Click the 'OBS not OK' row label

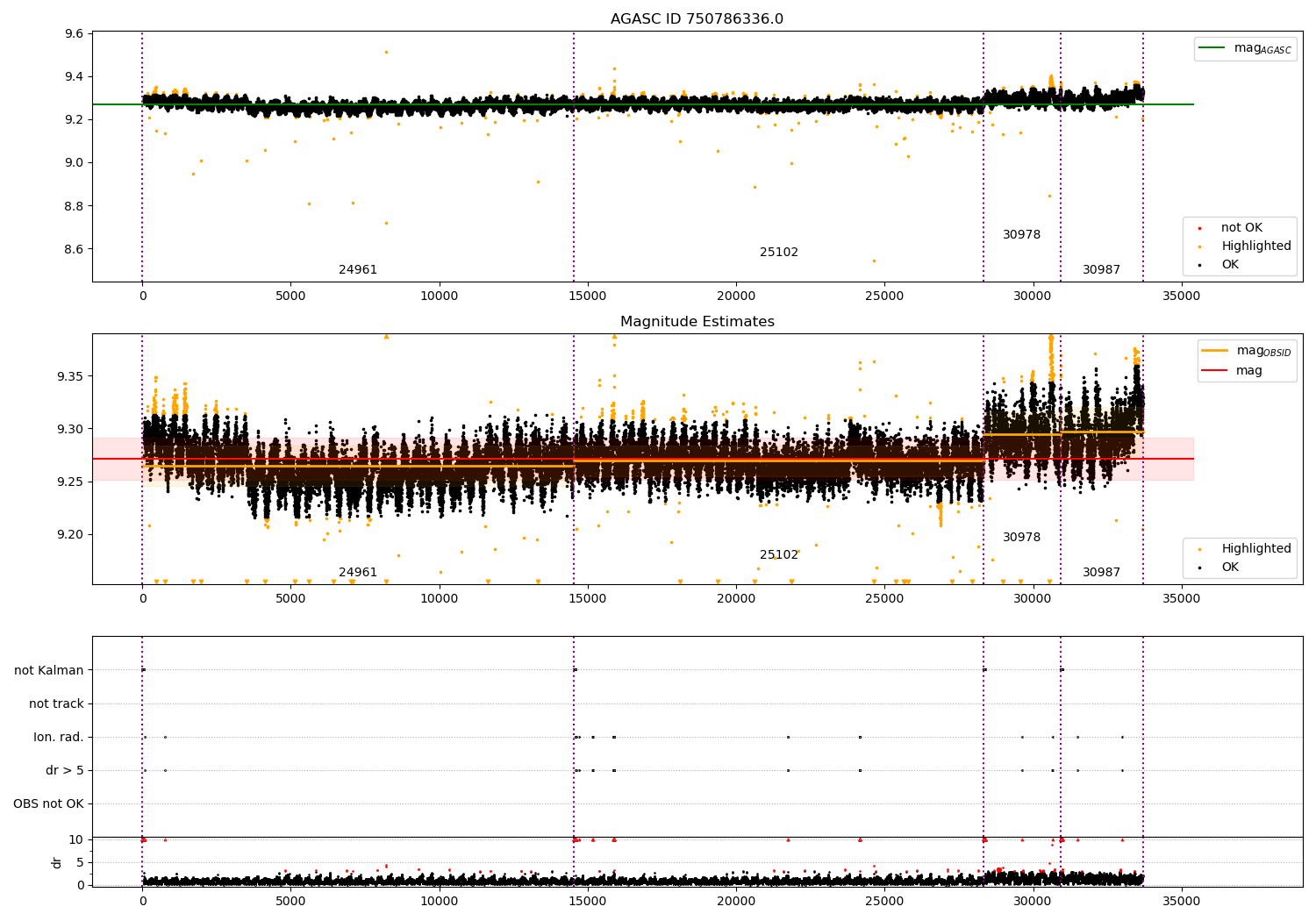[x=48, y=804]
